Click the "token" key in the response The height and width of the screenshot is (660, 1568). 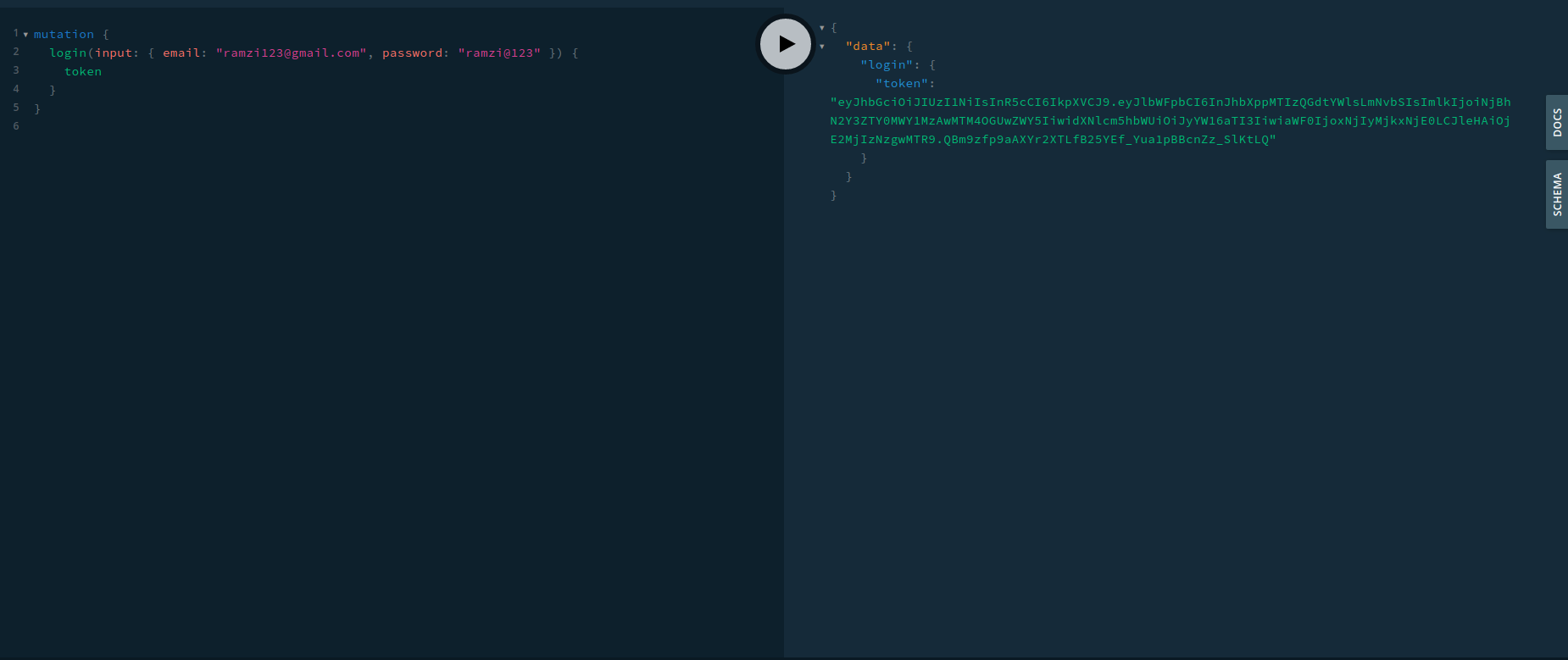[902, 84]
